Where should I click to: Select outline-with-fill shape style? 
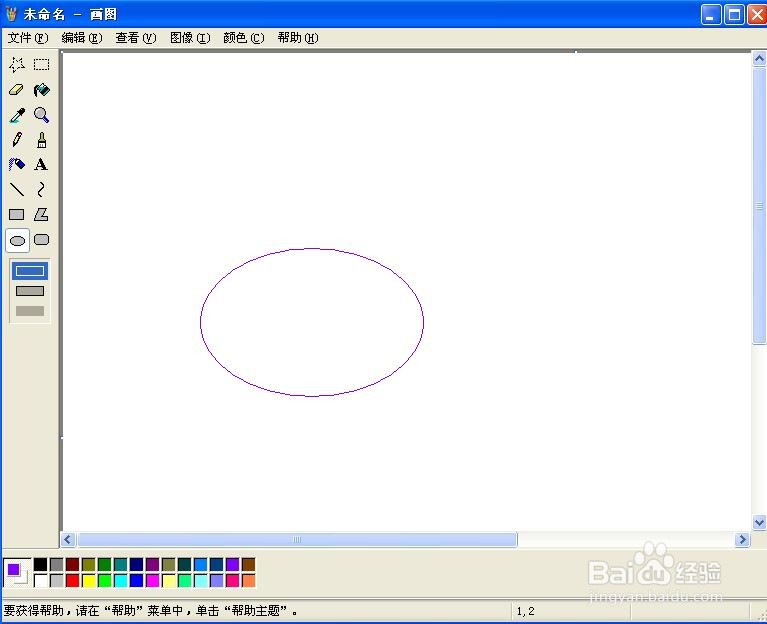(x=30, y=291)
